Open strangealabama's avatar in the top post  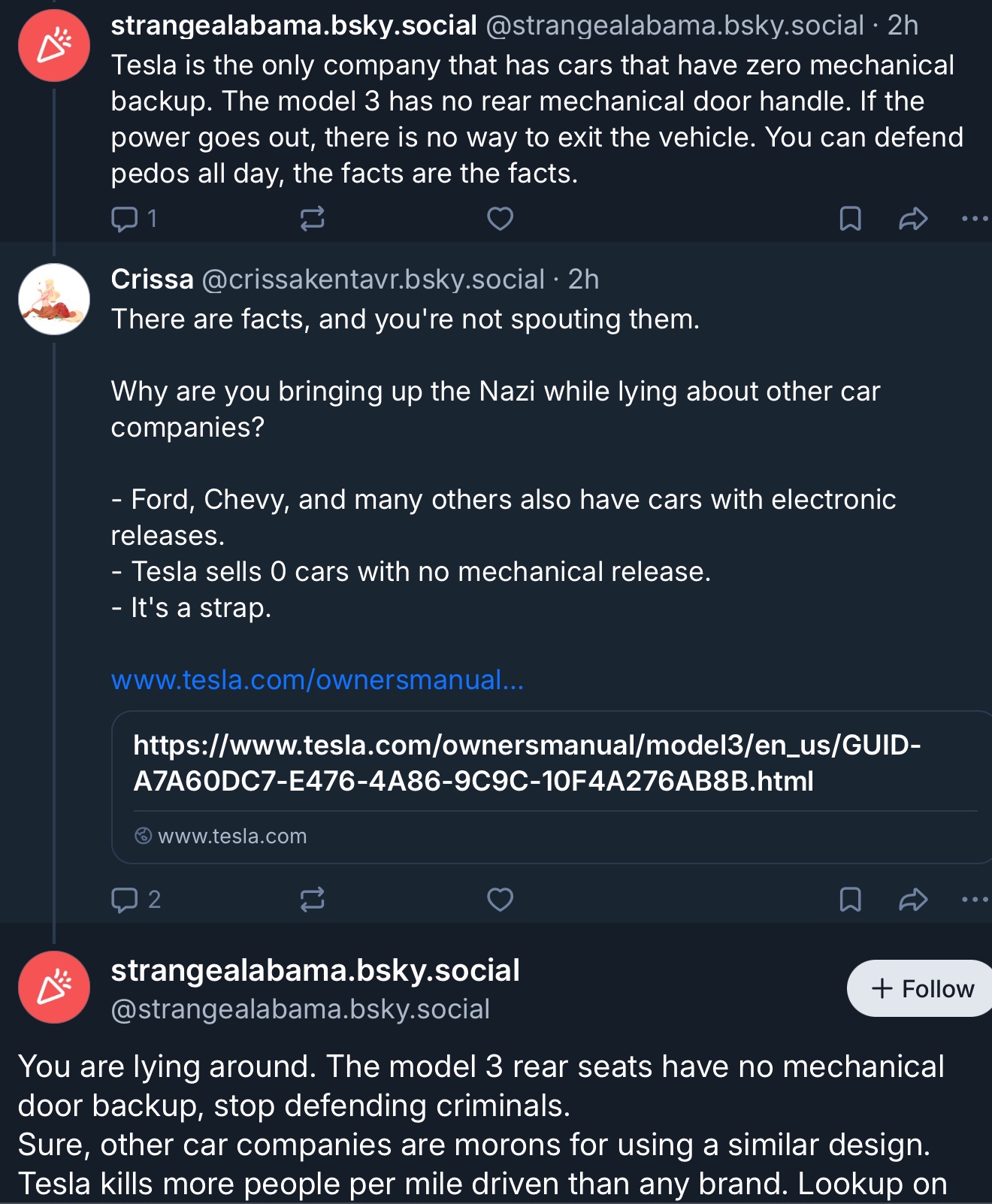(x=54, y=46)
